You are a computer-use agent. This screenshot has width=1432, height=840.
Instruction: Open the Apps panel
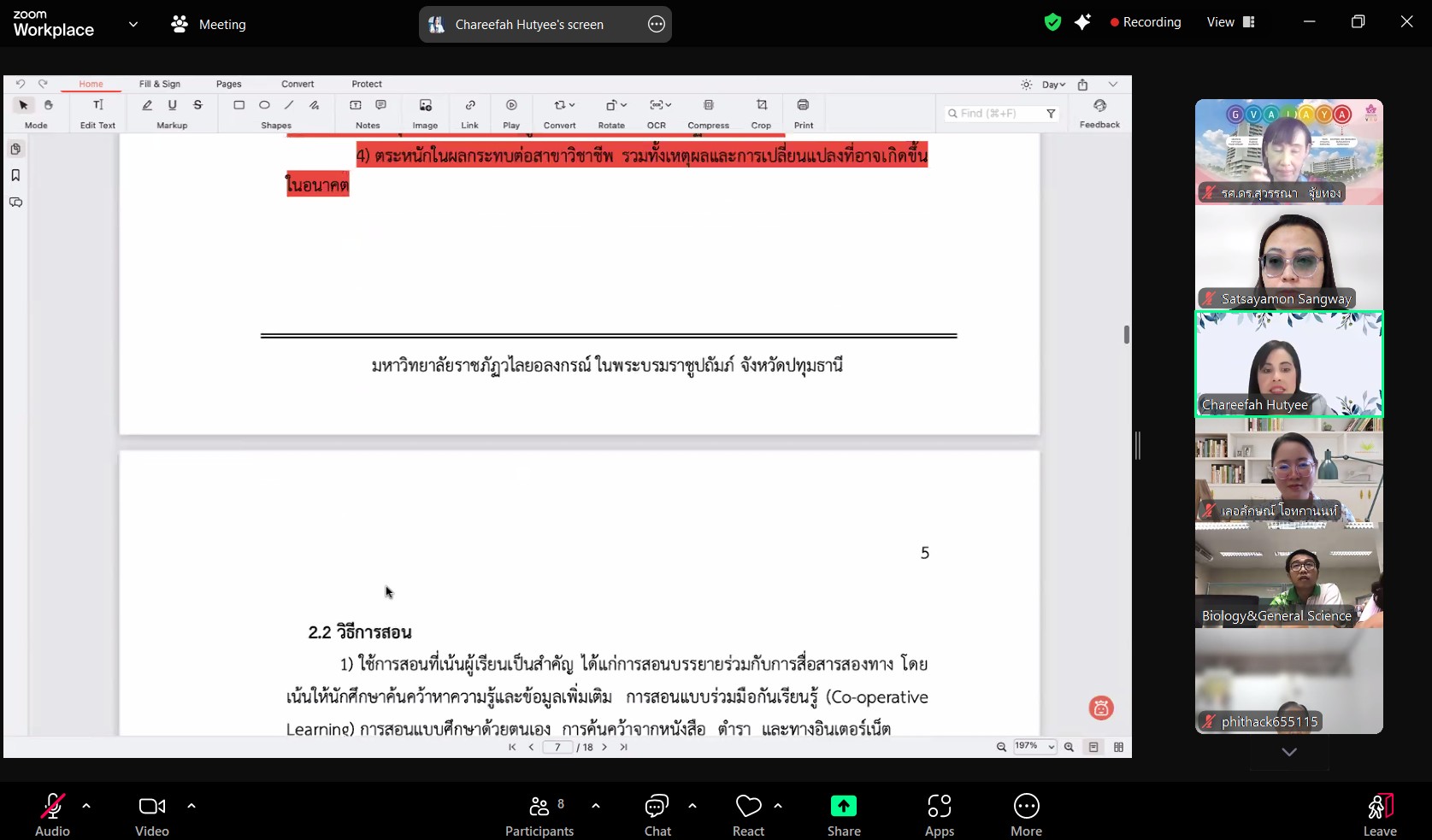point(939,807)
